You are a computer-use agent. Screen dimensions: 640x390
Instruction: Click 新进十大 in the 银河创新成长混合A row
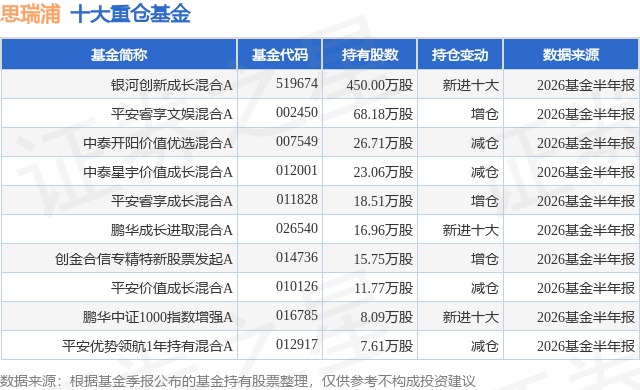(471, 85)
